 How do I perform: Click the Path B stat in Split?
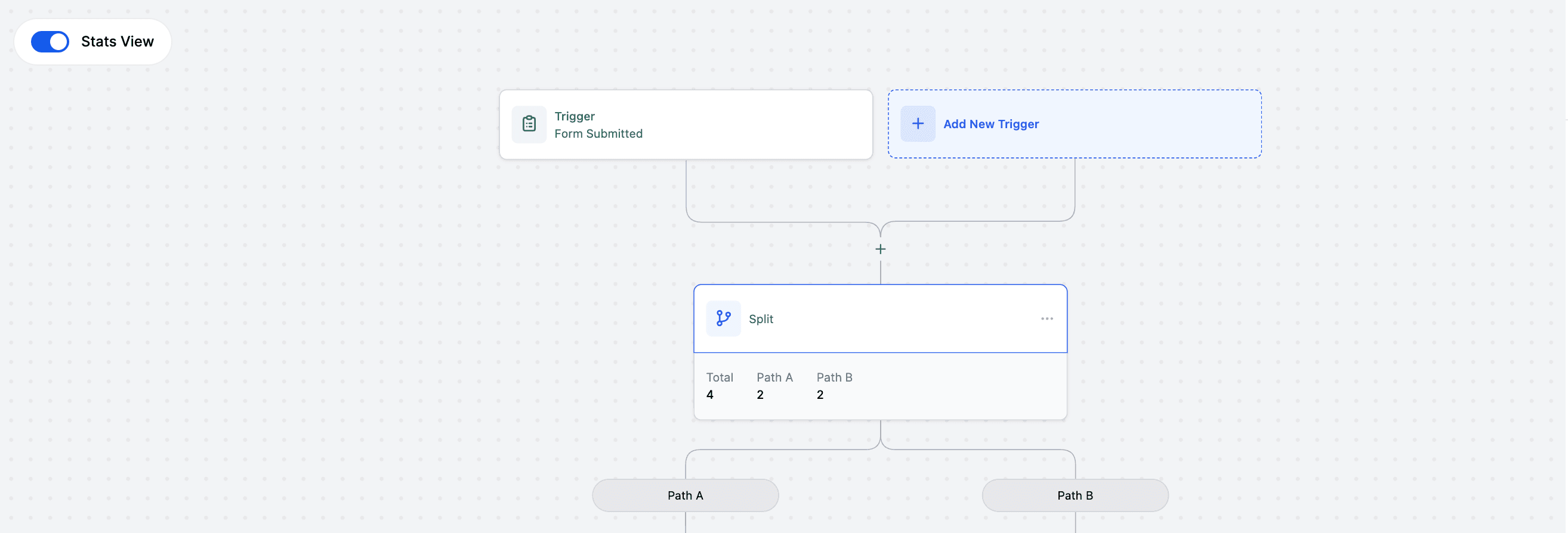(x=834, y=386)
